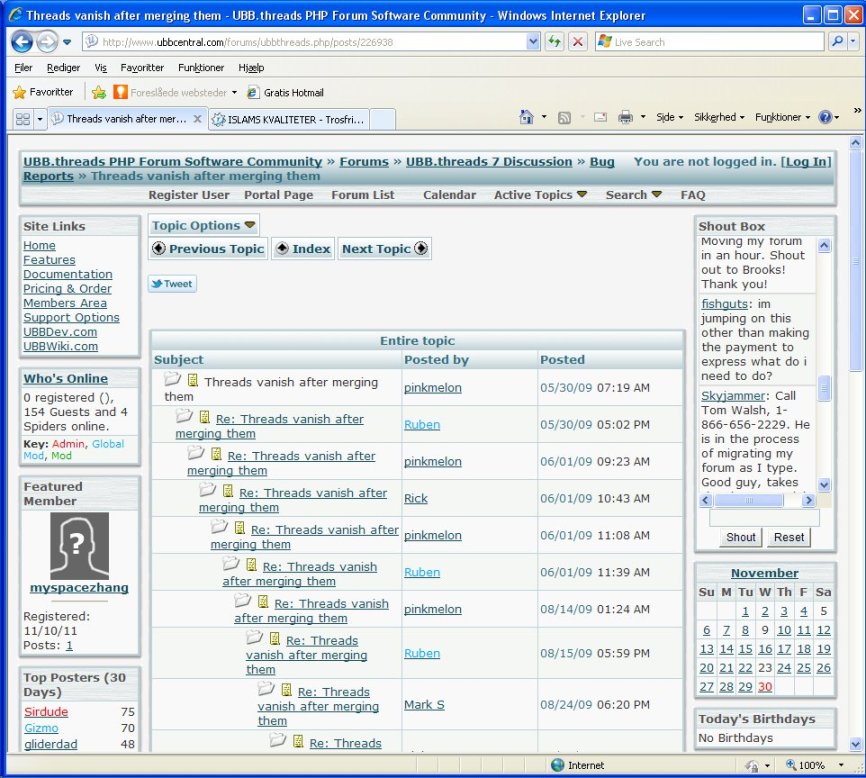Open the Vis menu
Viewport: 866px width, 778px height.
(101, 67)
